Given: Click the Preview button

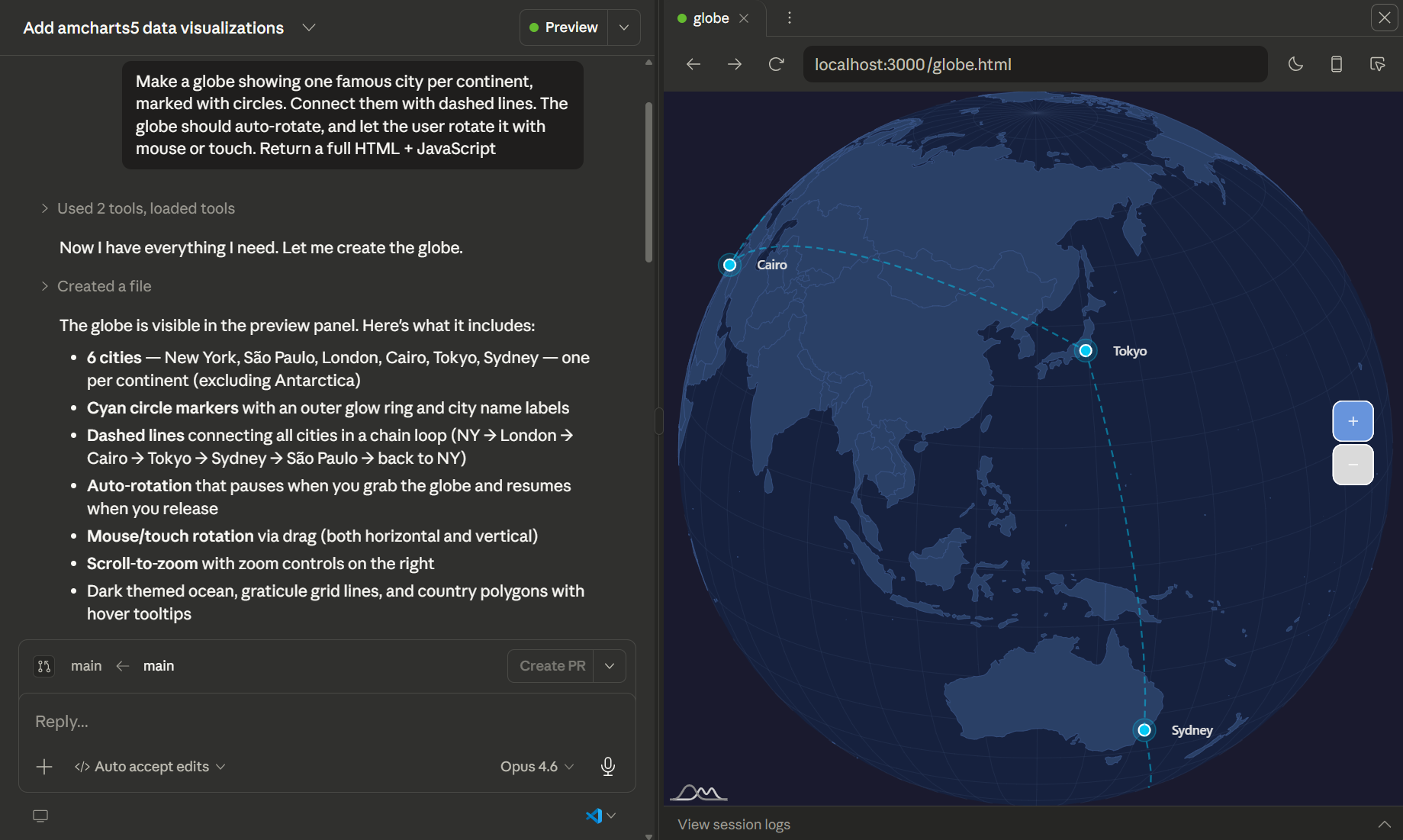Looking at the screenshot, I should [x=564, y=27].
